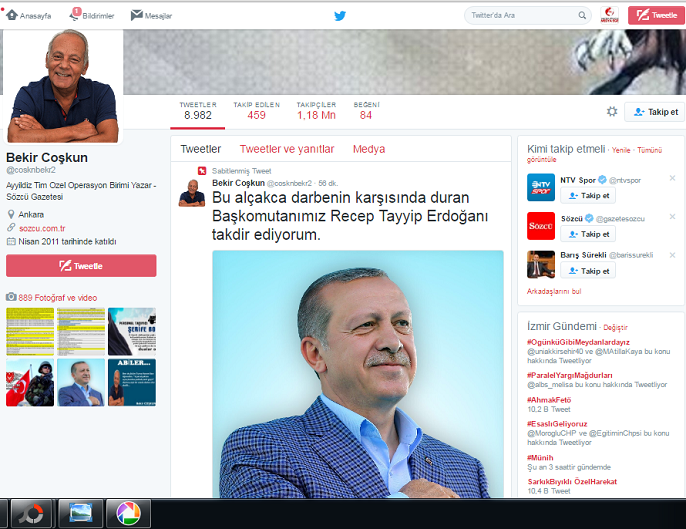Open the account avatar menu in top bar

click(609, 15)
